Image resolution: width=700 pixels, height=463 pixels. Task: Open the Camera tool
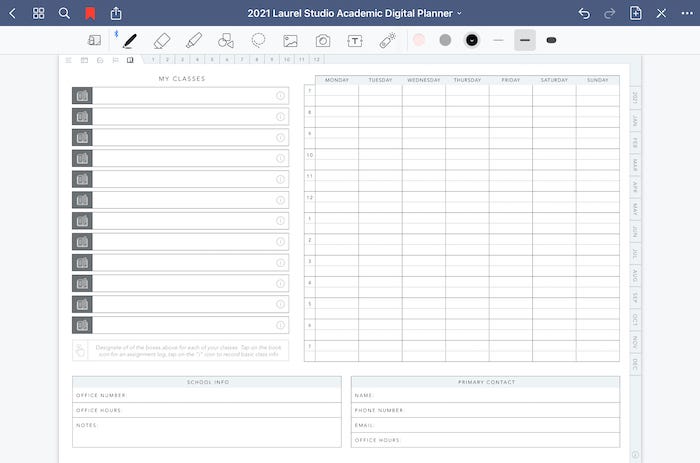pyautogui.click(x=323, y=41)
